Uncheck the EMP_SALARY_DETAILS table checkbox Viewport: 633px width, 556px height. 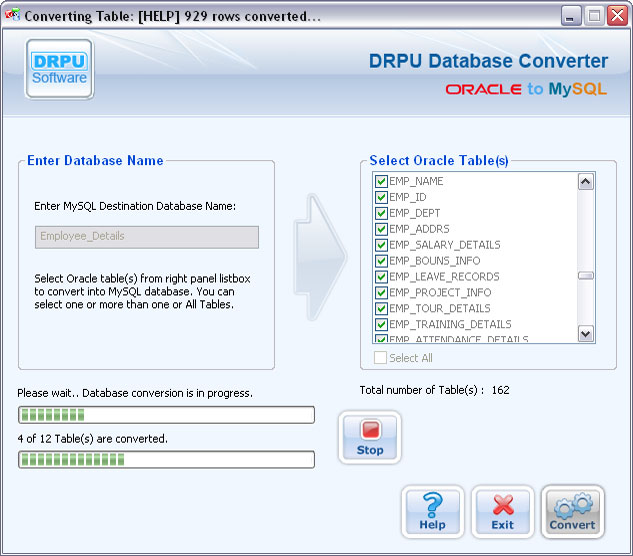click(381, 245)
